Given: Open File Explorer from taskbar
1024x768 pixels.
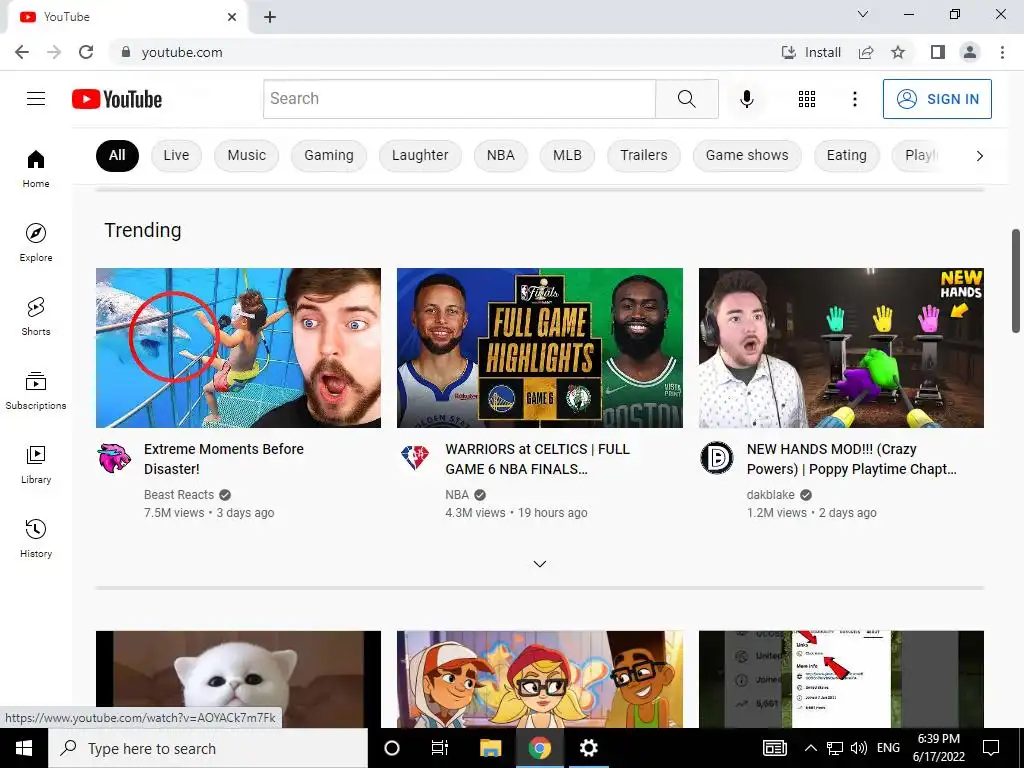Looking at the screenshot, I should point(490,748).
